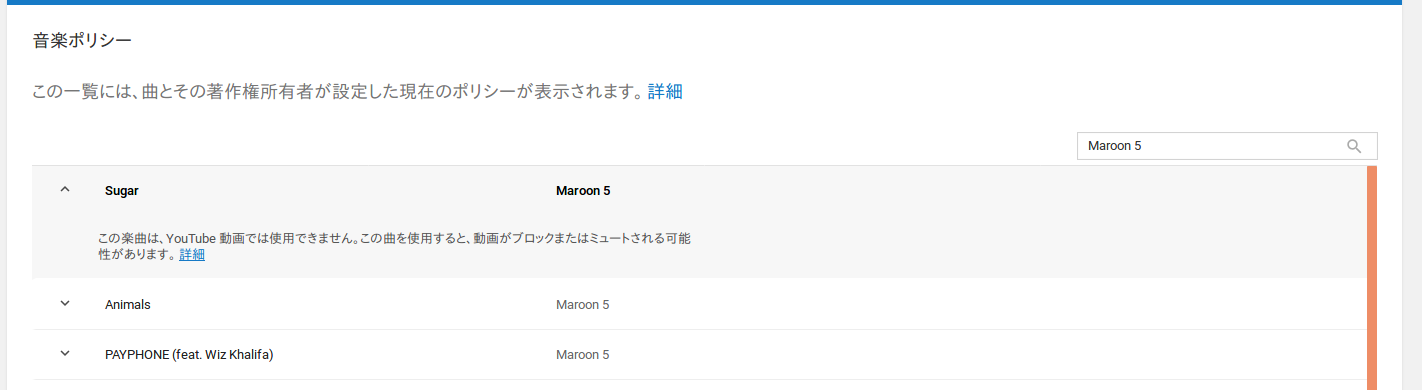Expand the Animals song entry
The image size is (1422, 390).
tap(65, 304)
